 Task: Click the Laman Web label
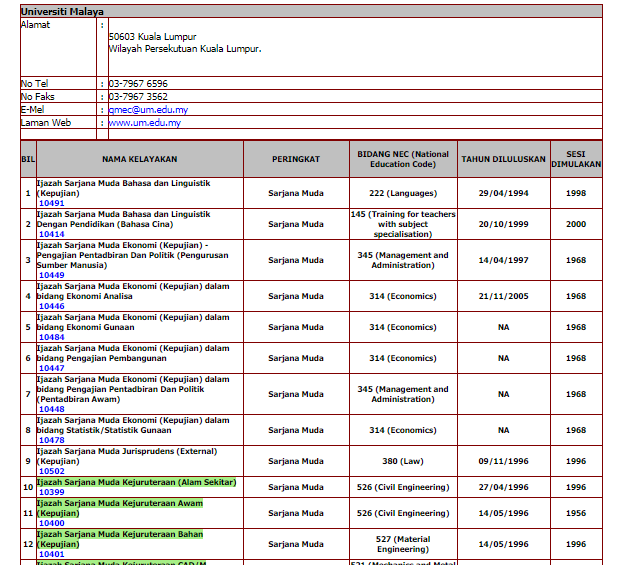point(46,123)
